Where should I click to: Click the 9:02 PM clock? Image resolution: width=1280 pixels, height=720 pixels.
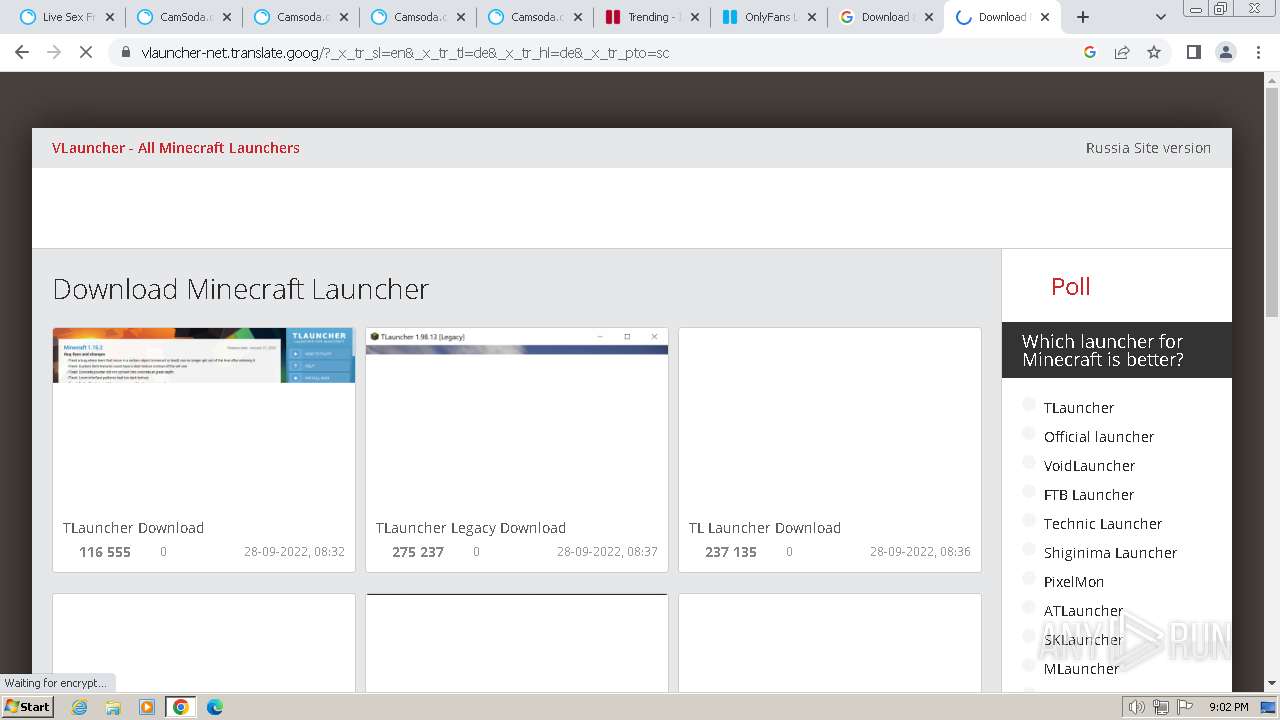(1228, 707)
